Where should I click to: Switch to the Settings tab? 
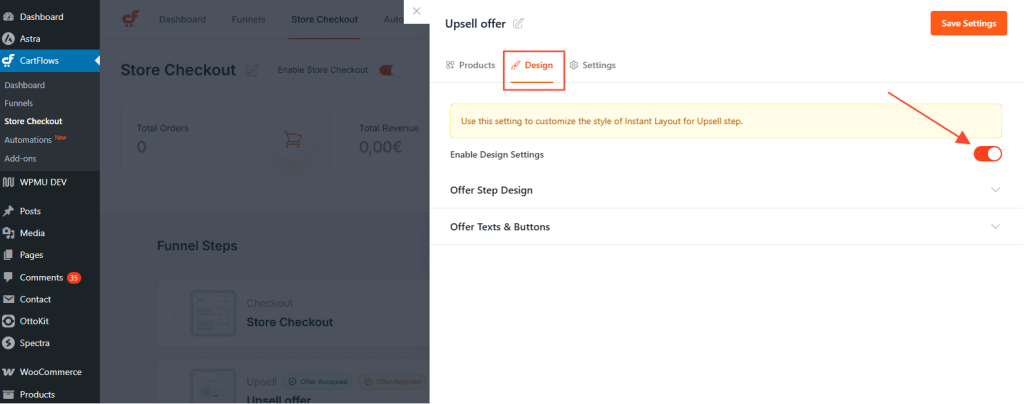tap(592, 65)
